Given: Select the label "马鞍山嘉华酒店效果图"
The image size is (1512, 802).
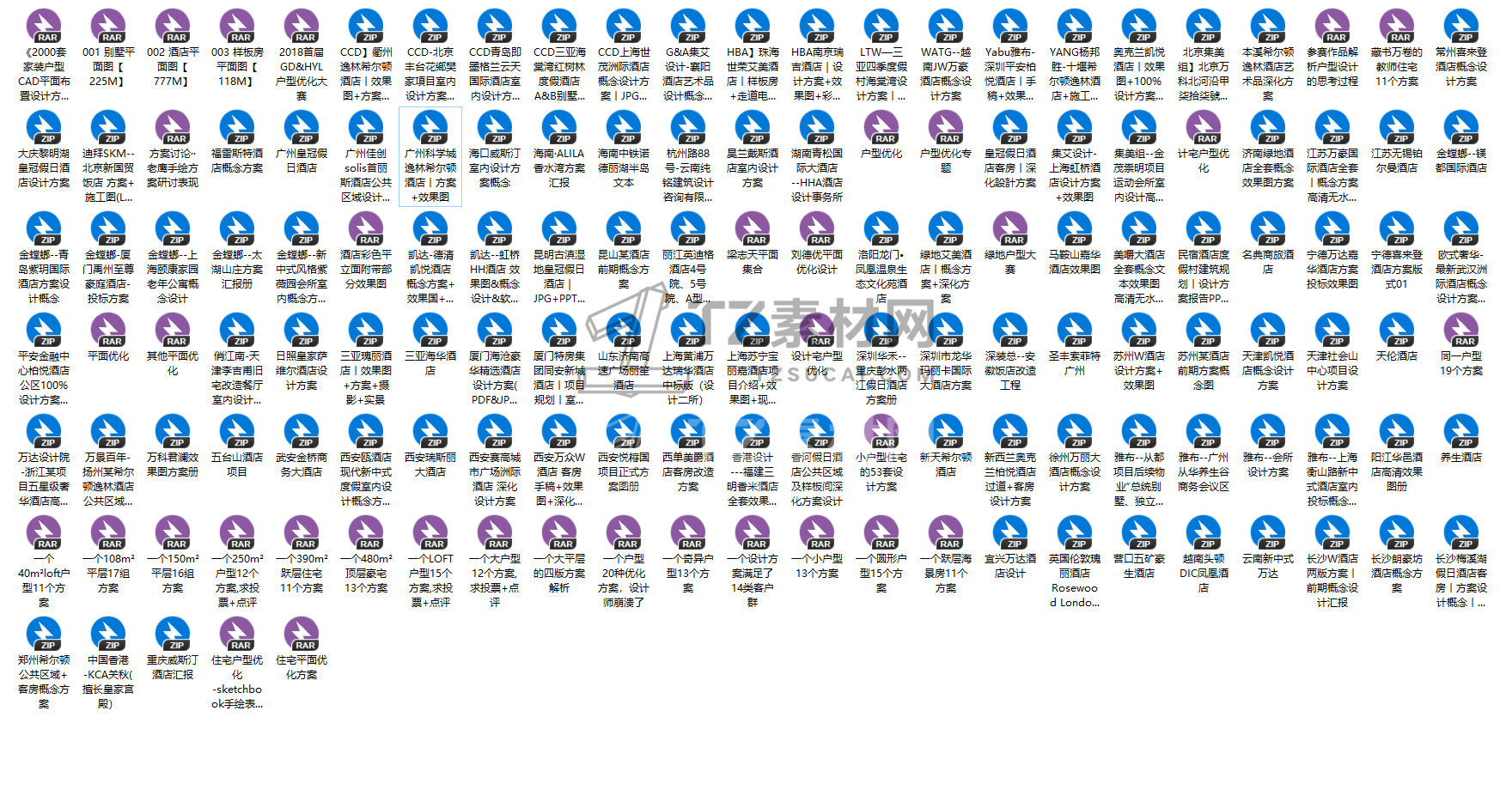Looking at the screenshot, I should pos(1075,262).
